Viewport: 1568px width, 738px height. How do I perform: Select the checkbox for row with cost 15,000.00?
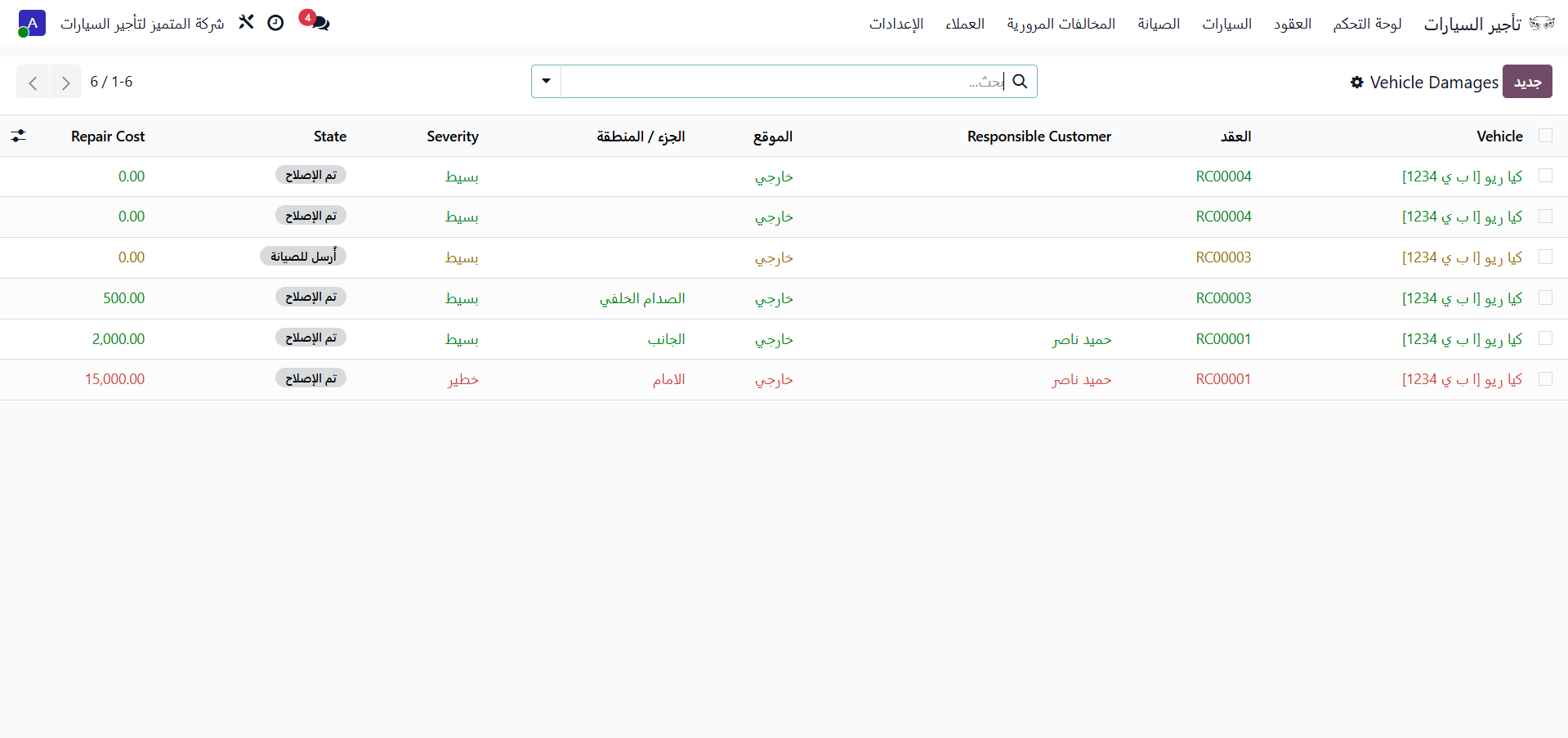[1545, 379]
